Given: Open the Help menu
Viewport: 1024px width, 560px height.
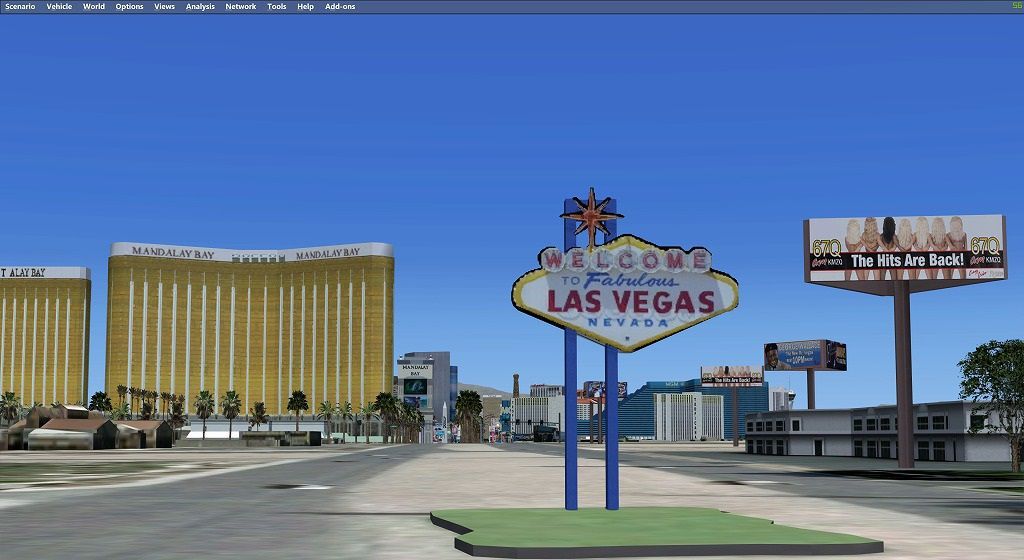Looking at the screenshot, I should (x=306, y=7).
